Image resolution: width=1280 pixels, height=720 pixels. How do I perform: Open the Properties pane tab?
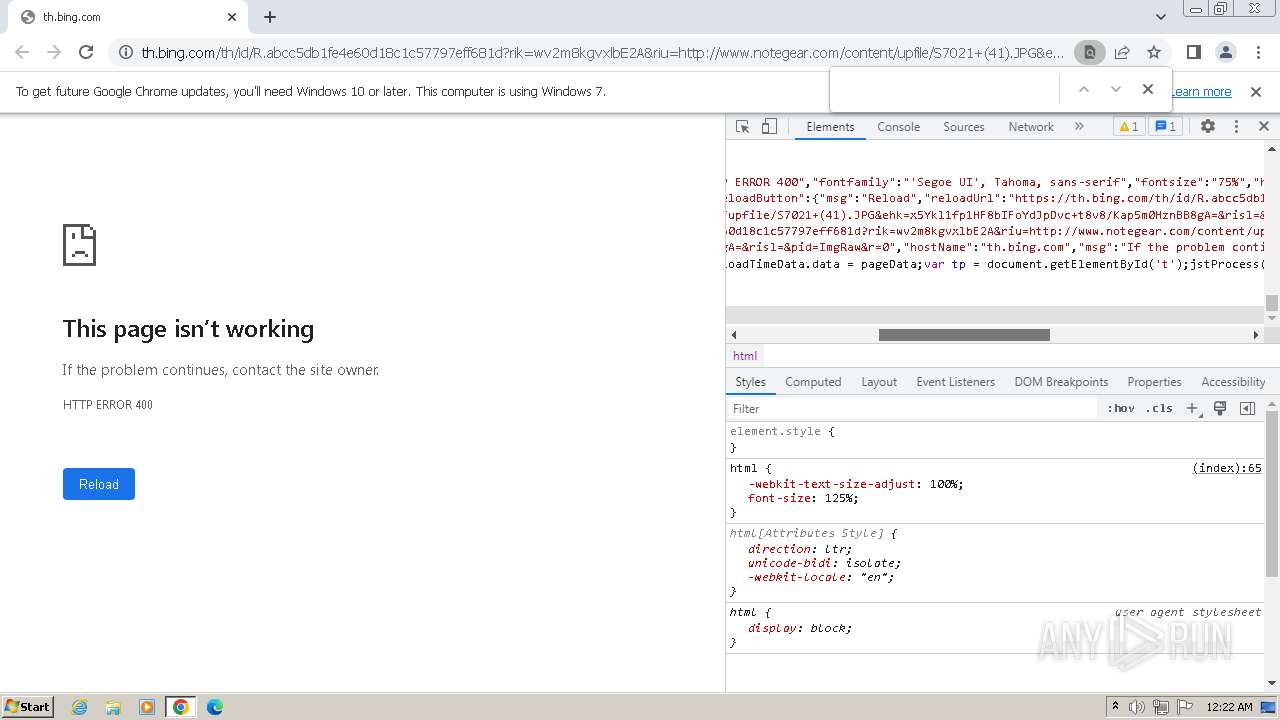pyautogui.click(x=1154, y=382)
